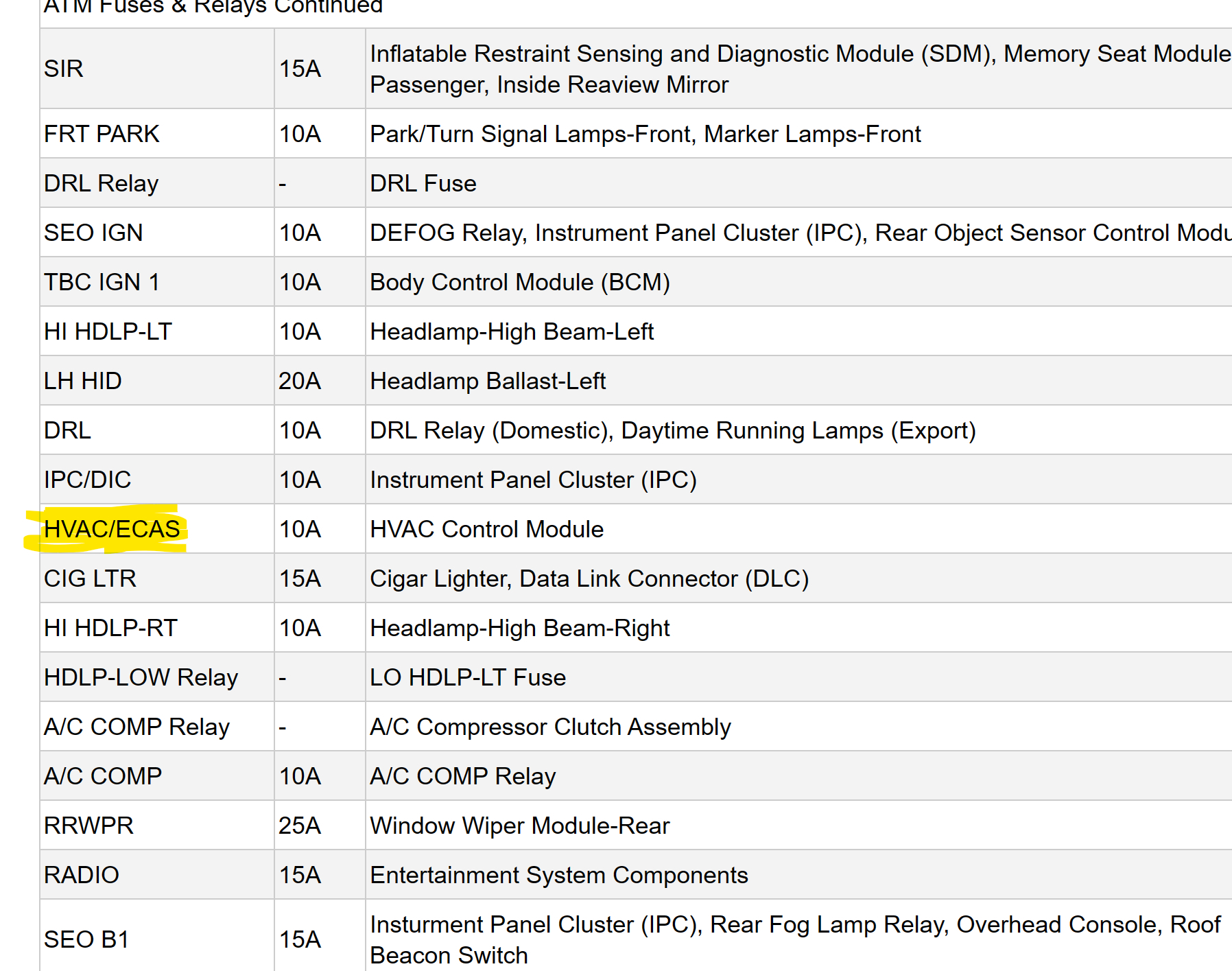
Task: Click the highlighted HVAC/ECAS fuse name
Action: [112, 529]
